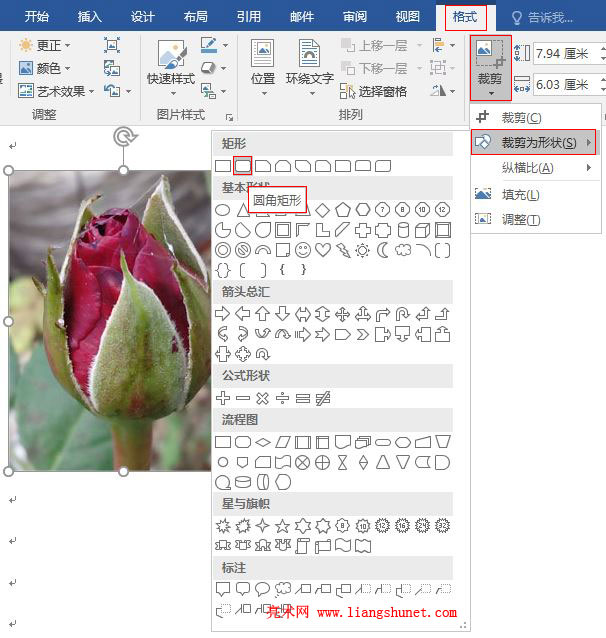
Task: Choose the plus sign in equation shapes
Action: click(x=223, y=398)
